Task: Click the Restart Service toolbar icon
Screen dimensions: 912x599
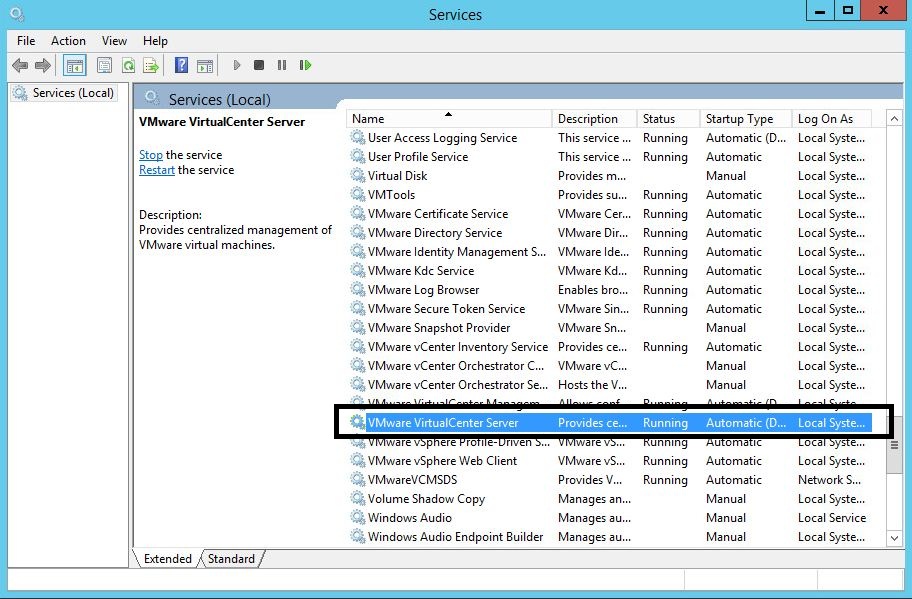Action: pyautogui.click(x=305, y=66)
